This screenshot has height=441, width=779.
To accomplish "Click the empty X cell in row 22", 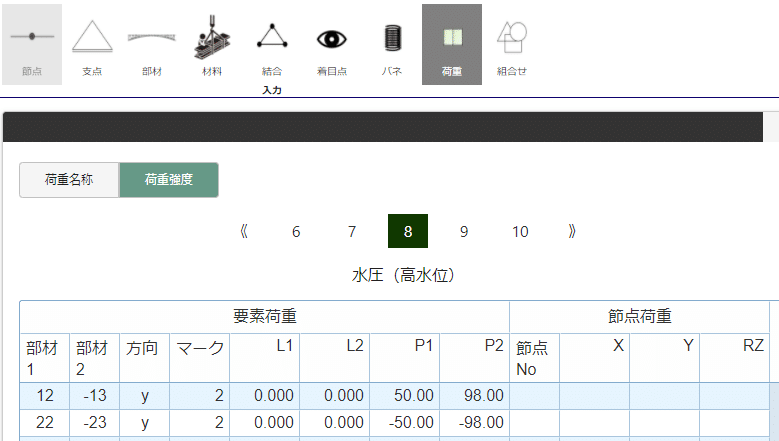I will pos(595,423).
